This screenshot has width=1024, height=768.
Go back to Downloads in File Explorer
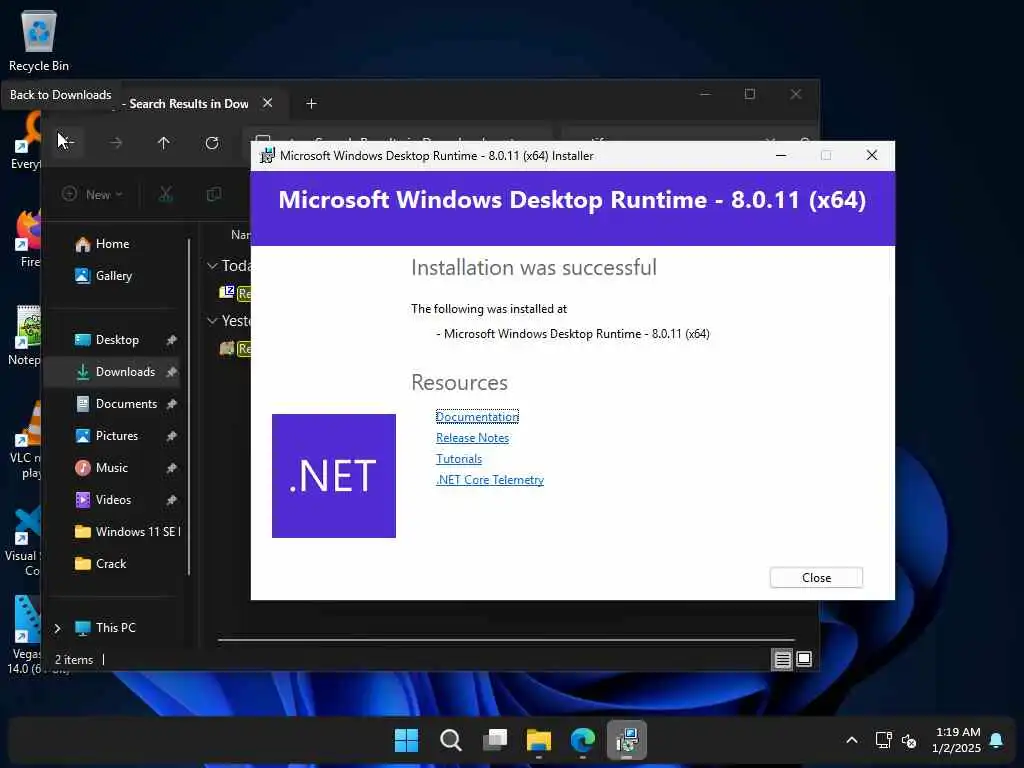tap(66, 142)
